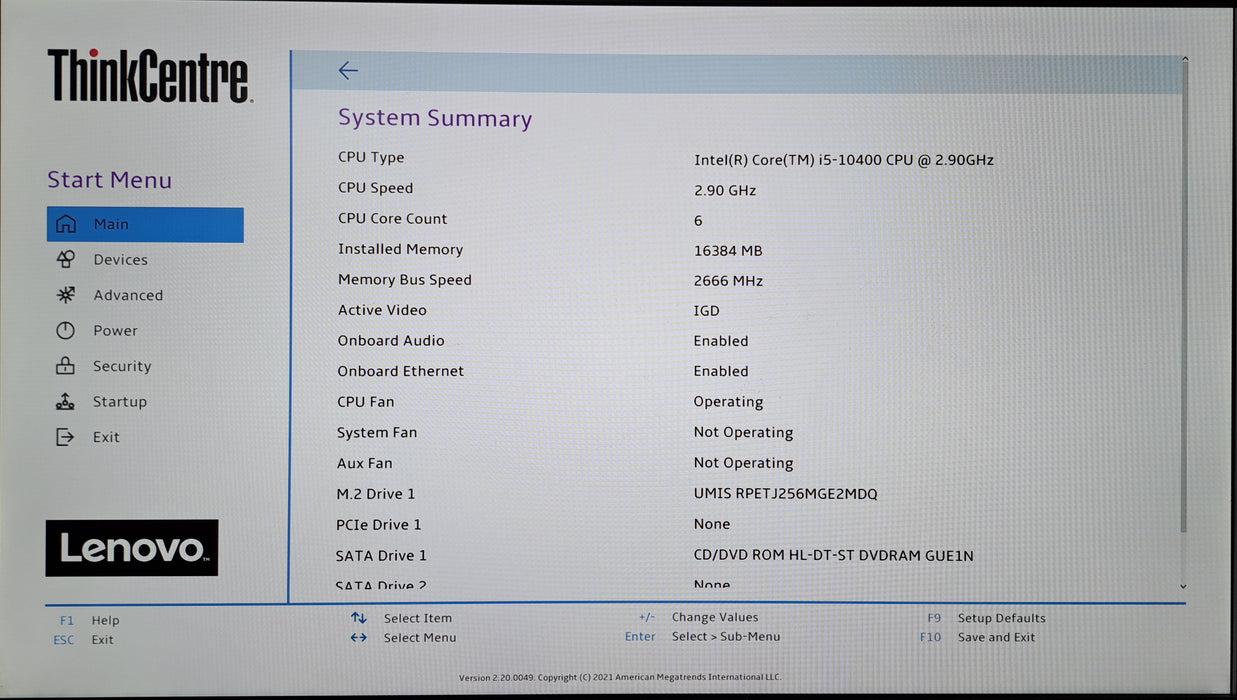This screenshot has width=1237, height=700.
Task: Click the padlock icon beside Security
Action: point(65,366)
